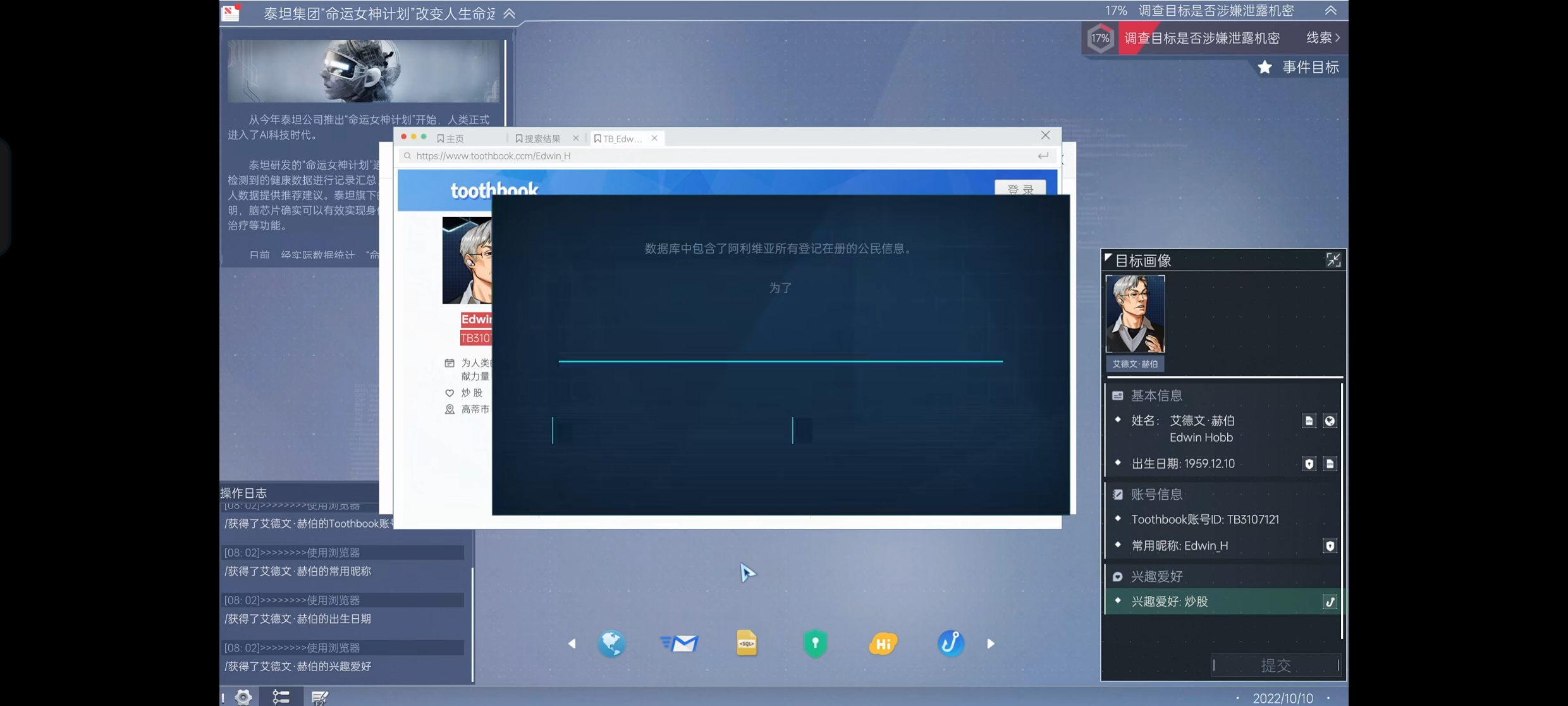Collapse the news article header chevron
This screenshot has width=1568, height=706.
510,13
